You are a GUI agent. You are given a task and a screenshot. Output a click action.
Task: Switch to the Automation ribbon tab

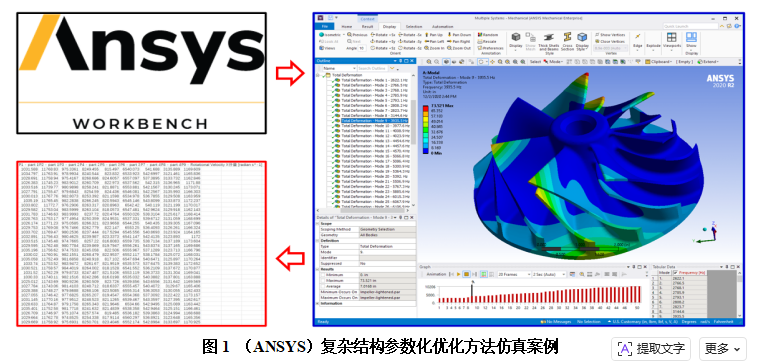pyautogui.click(x=442, y=27)
